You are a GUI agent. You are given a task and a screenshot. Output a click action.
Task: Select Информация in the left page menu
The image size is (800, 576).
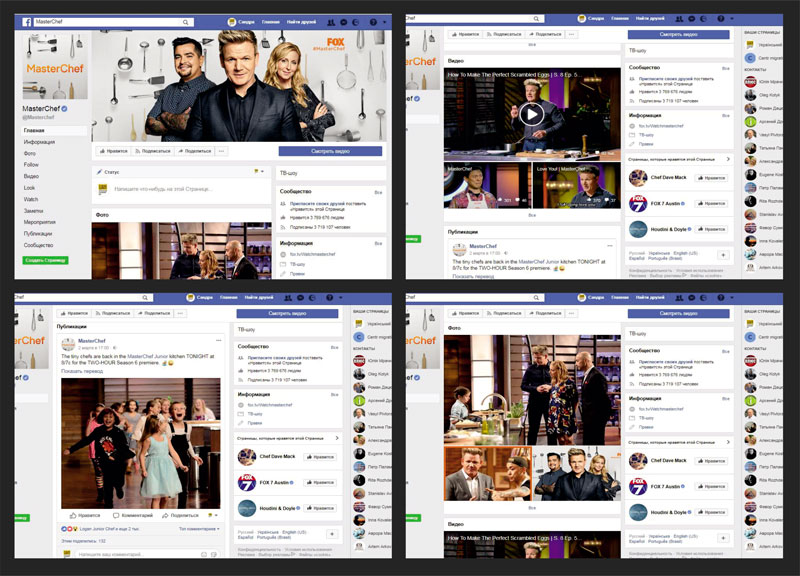coord(39,142)
